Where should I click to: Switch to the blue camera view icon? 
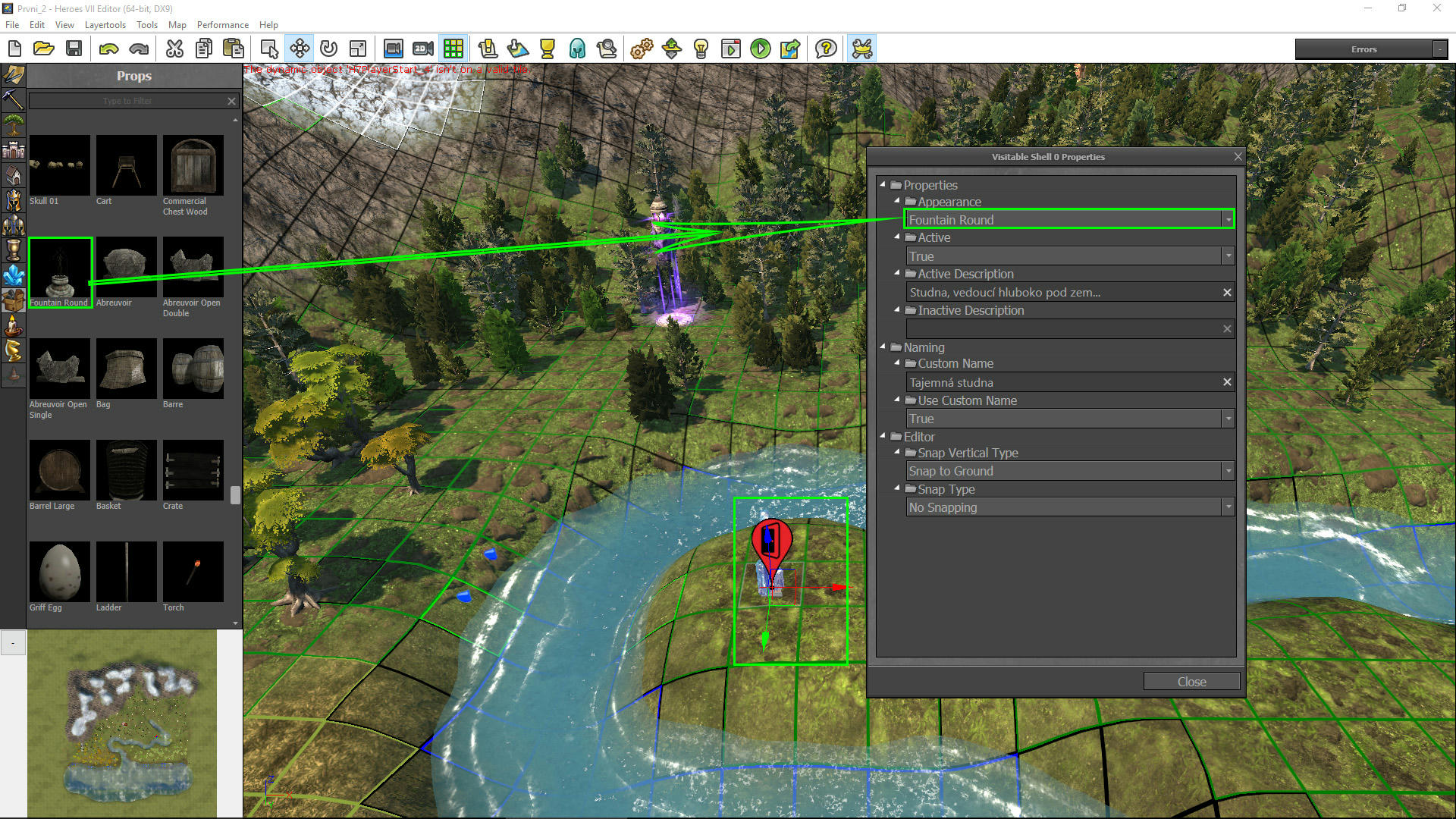point(393,49)
